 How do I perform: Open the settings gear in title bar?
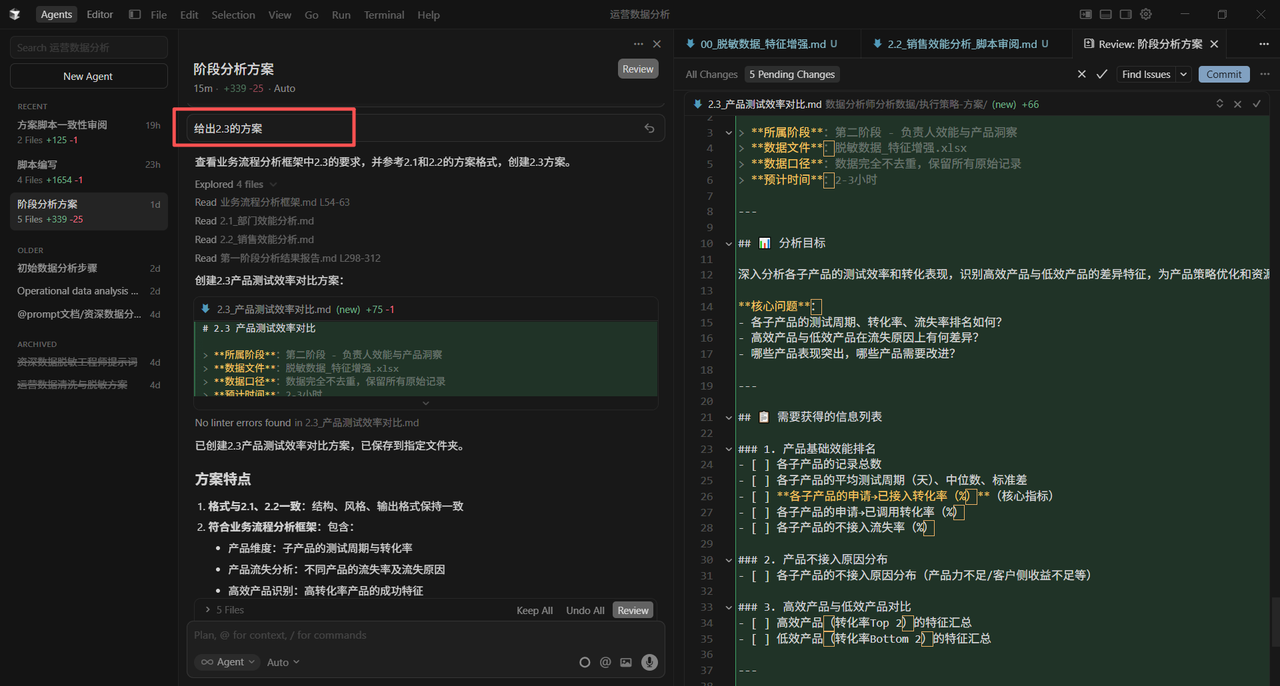pos(1146,14)
